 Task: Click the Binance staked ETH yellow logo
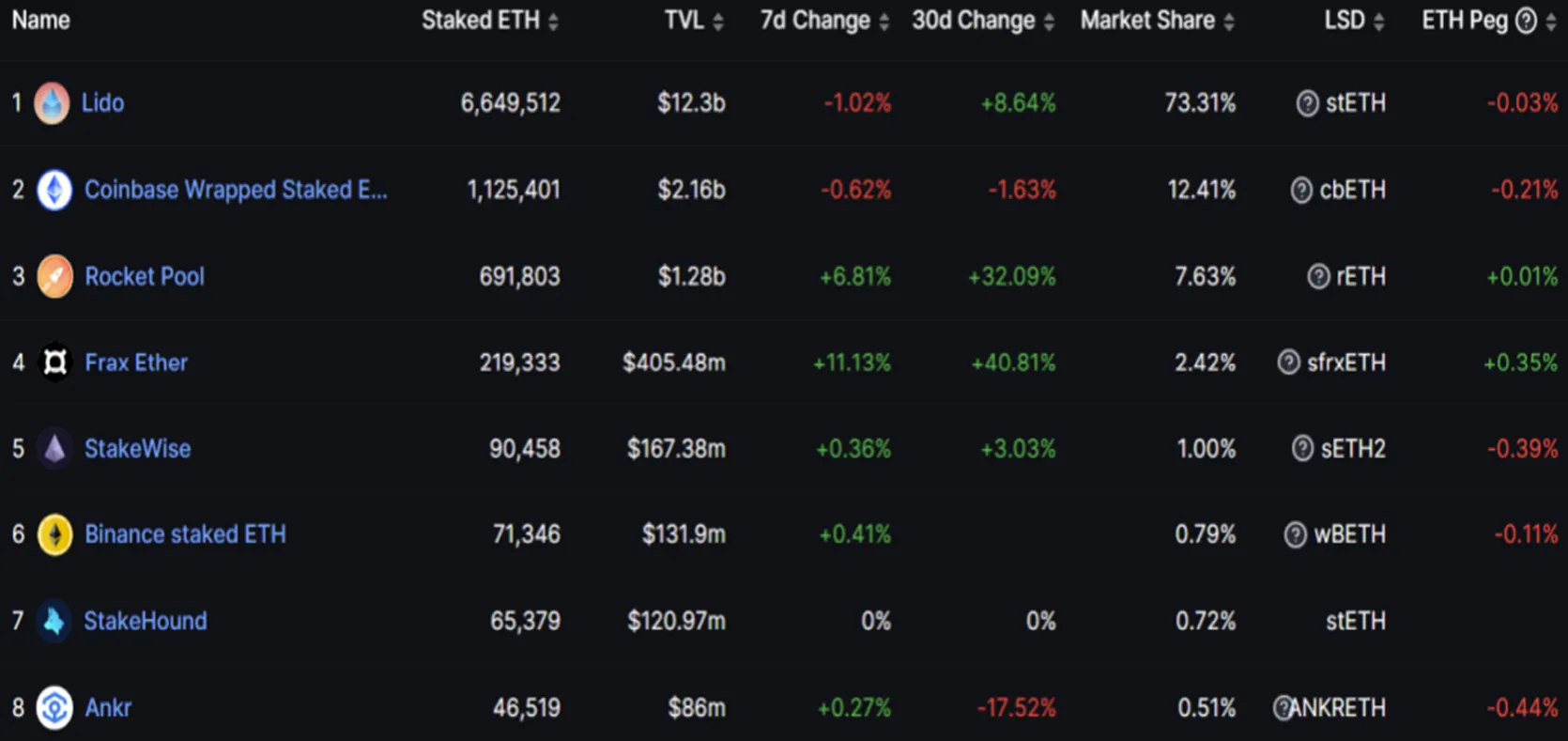54,535
